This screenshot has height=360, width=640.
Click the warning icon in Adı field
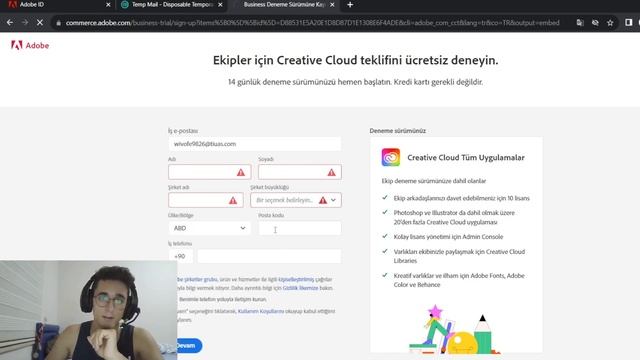(x=241, y=172)
